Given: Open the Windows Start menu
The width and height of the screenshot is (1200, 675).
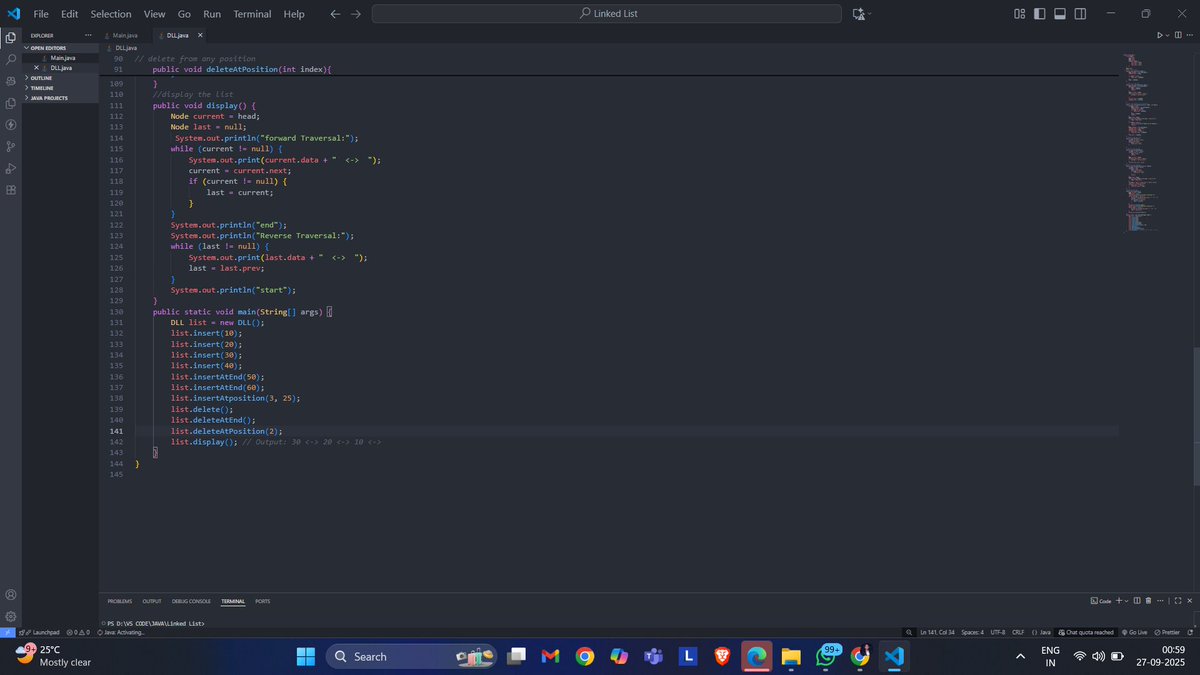Looking at the screenshot, I should click(304, 656).
